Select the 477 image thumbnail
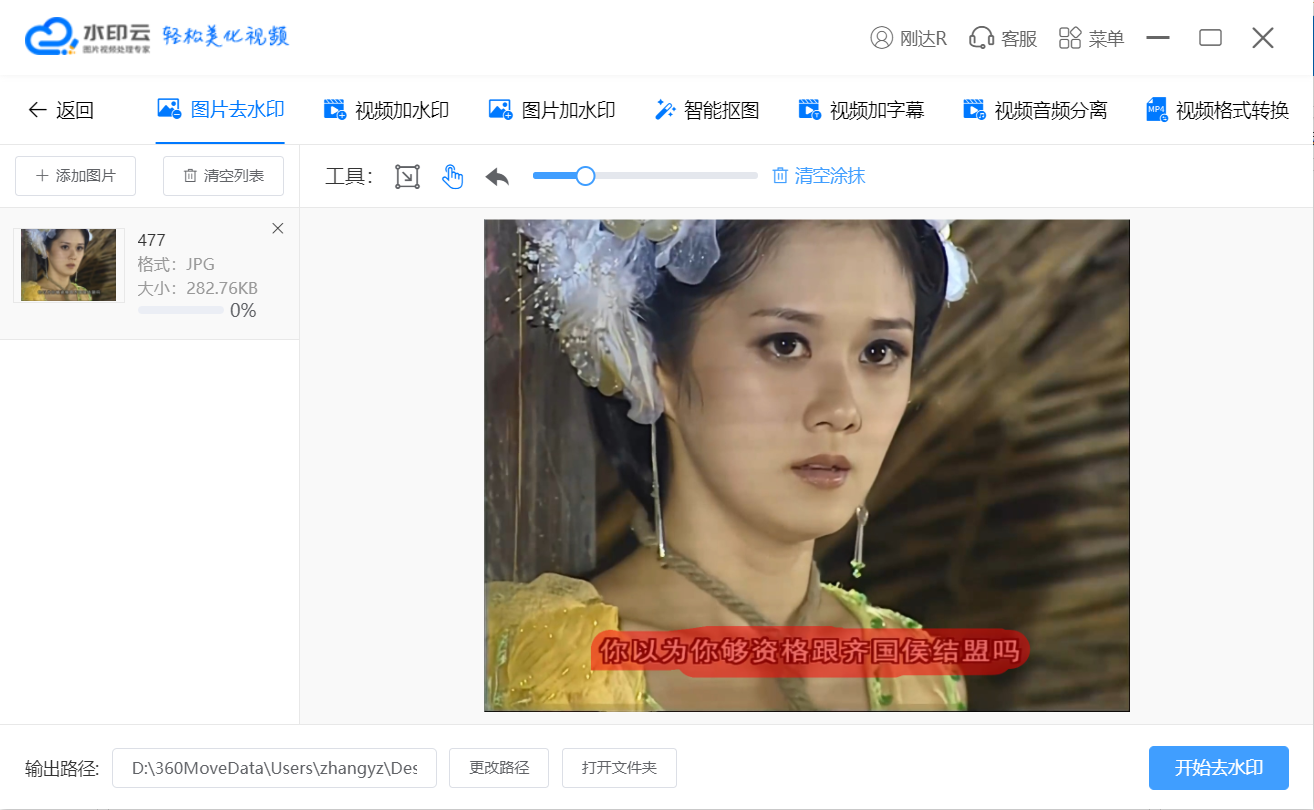This screenshot has height=810, width=1314. coord(69,265)
